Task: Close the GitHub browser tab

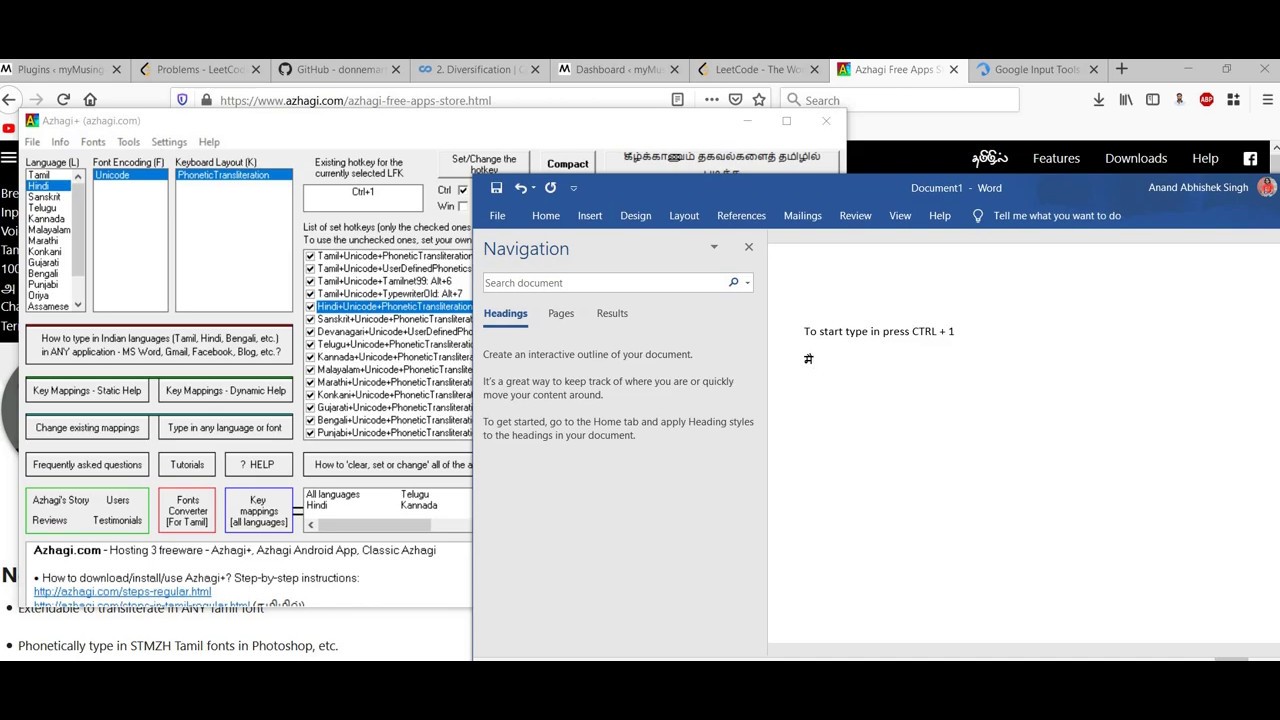Action: click(396, 70)
